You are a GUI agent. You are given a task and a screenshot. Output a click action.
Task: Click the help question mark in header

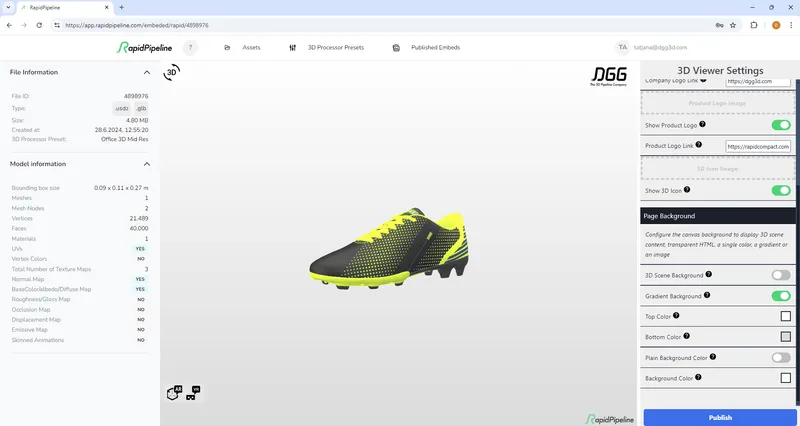[190, 47]
